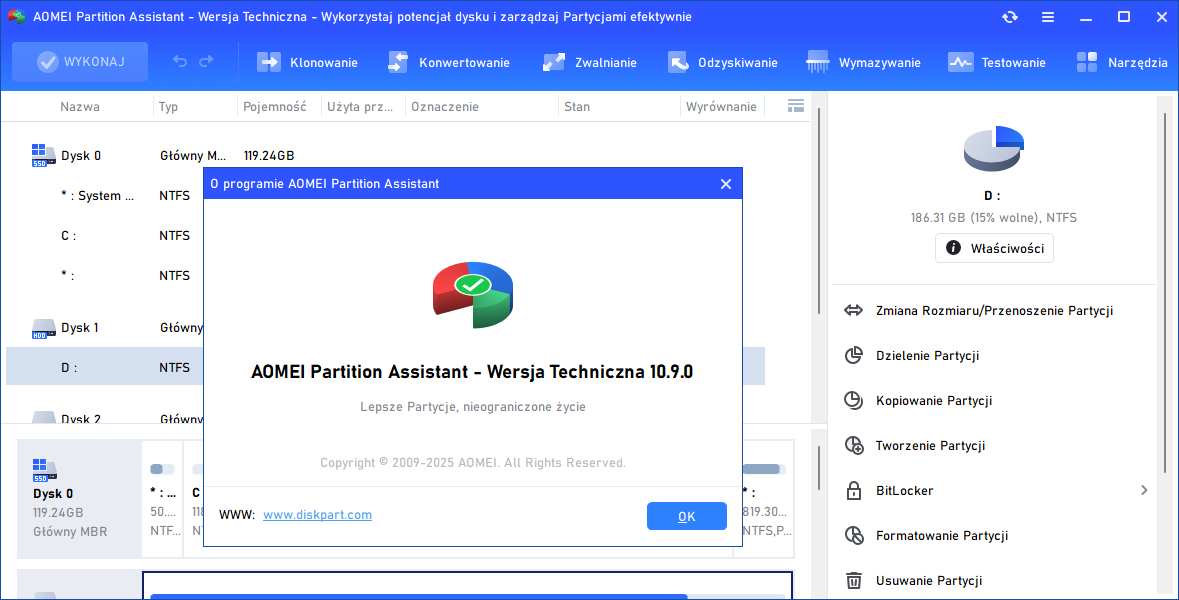Sort by the Nazwa column header
The height and width of the screenshot is (600, 1179).
click(x=80, y=107)
